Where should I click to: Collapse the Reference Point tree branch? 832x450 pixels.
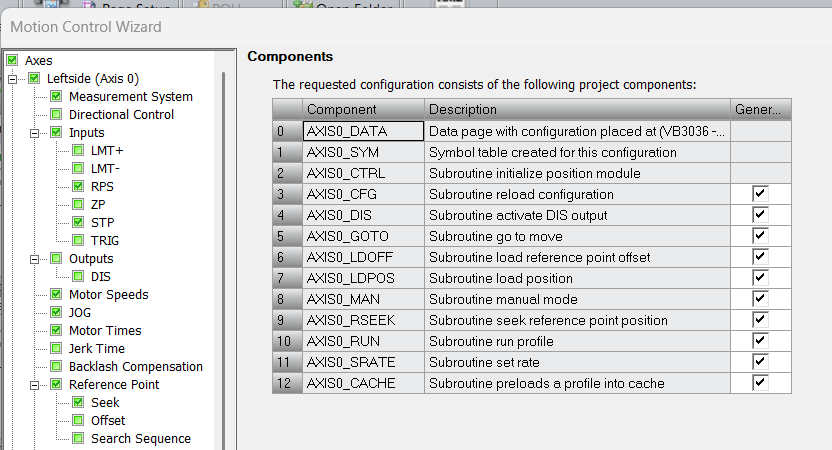[35, 385]
